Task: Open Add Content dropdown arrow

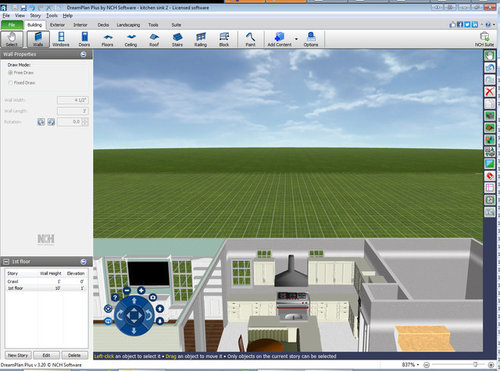Action: pyautogui.click(x=296, y=39)
